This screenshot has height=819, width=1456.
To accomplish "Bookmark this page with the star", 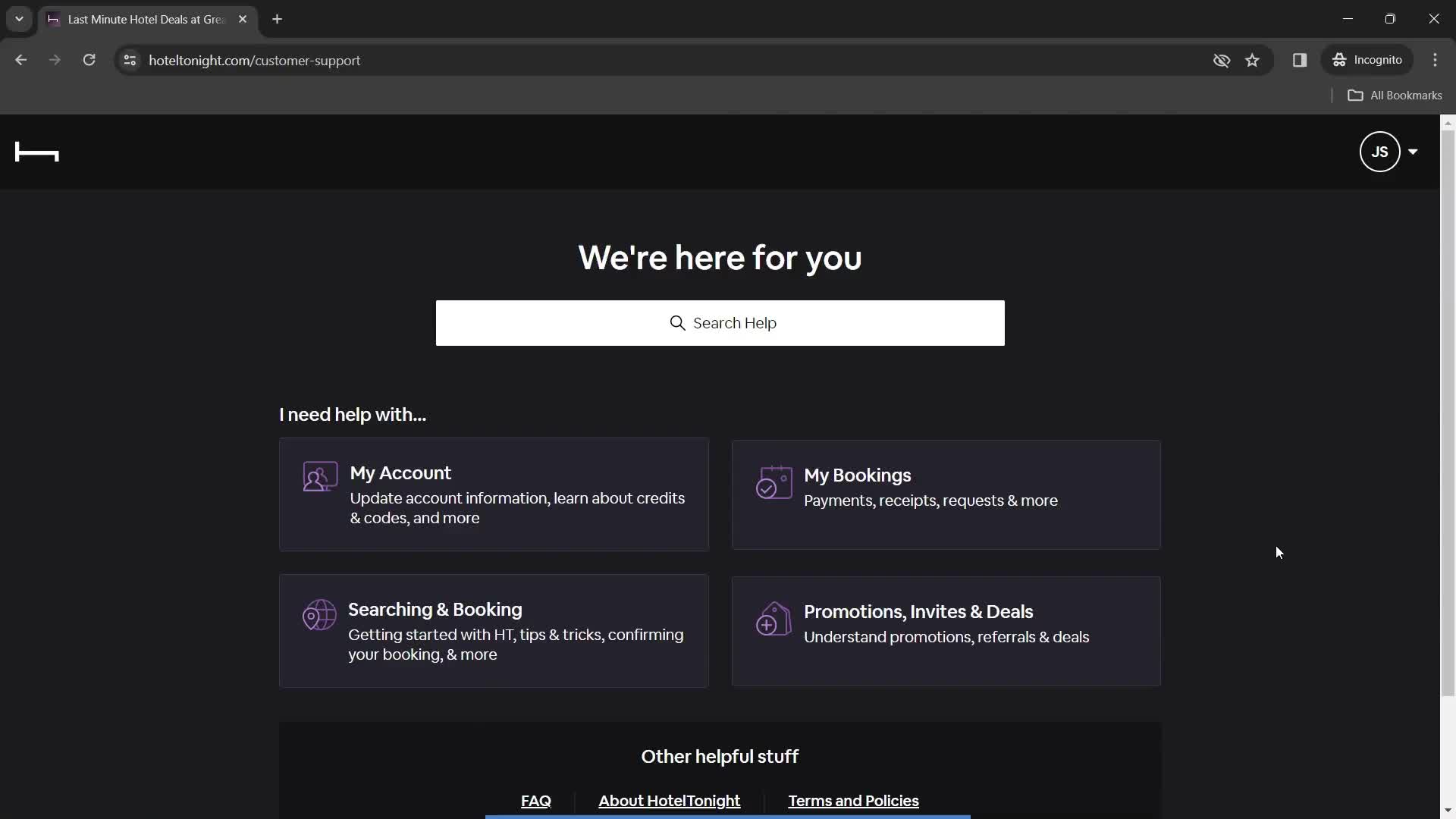I will coord(1252,60).
